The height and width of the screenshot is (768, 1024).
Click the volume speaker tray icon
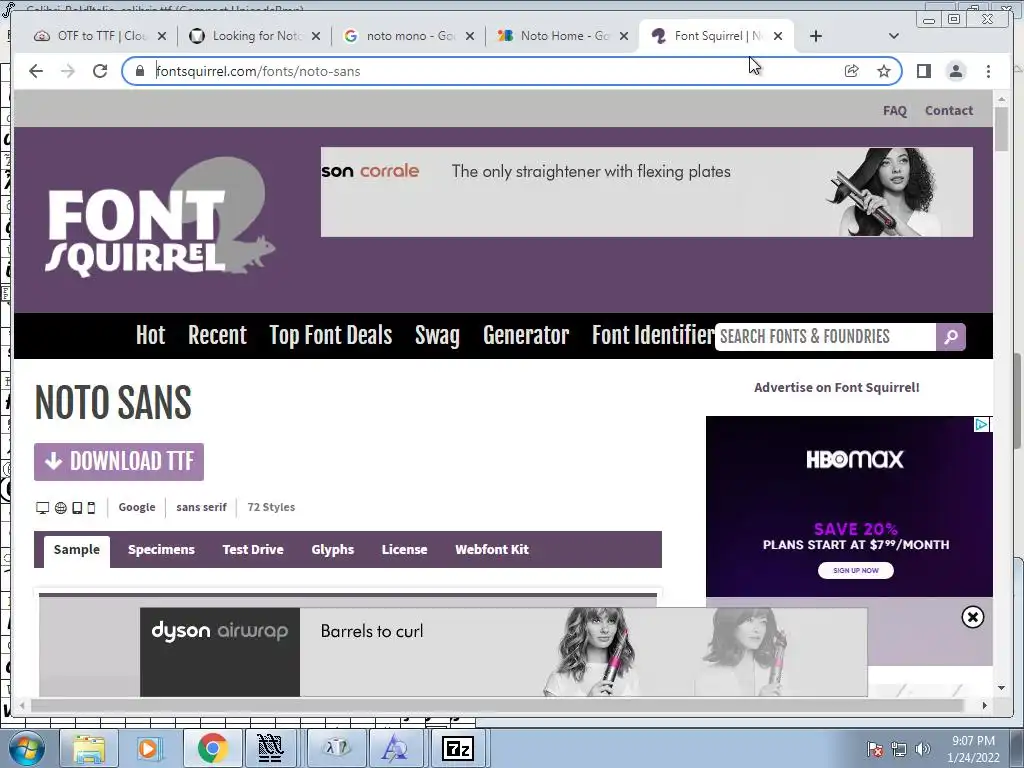coord(922,749)
